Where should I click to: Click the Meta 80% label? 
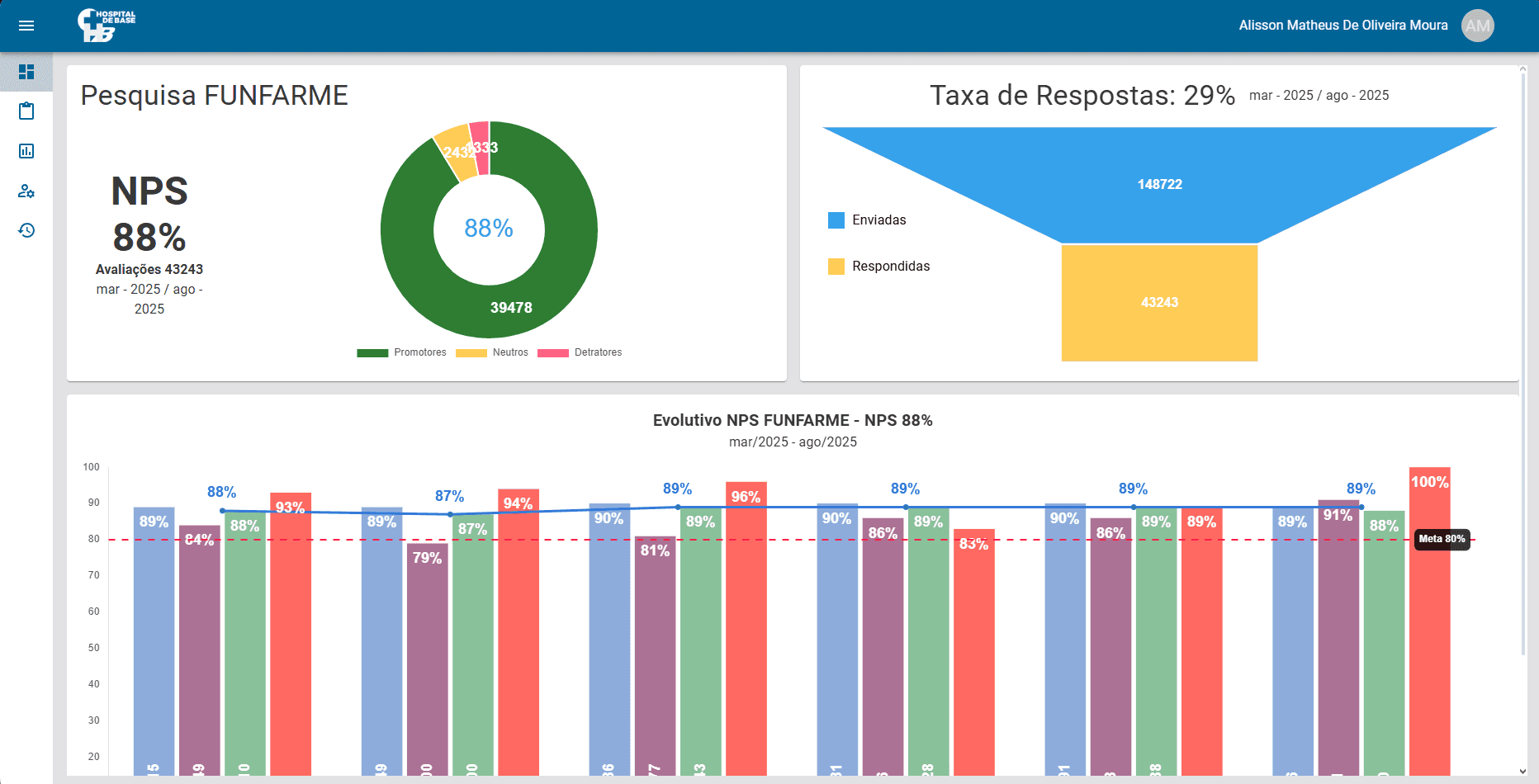point(1442,539)
